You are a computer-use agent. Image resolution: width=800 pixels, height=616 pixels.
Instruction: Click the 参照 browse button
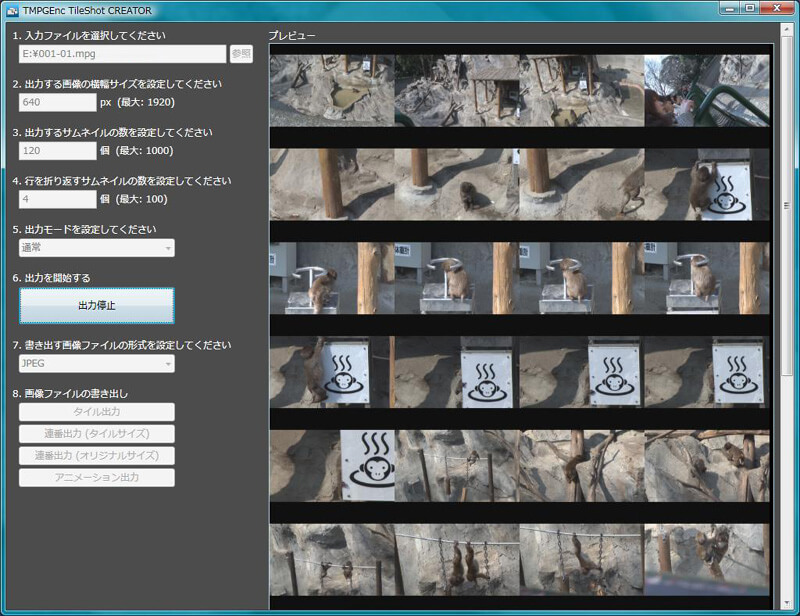(x=241, y=54)
